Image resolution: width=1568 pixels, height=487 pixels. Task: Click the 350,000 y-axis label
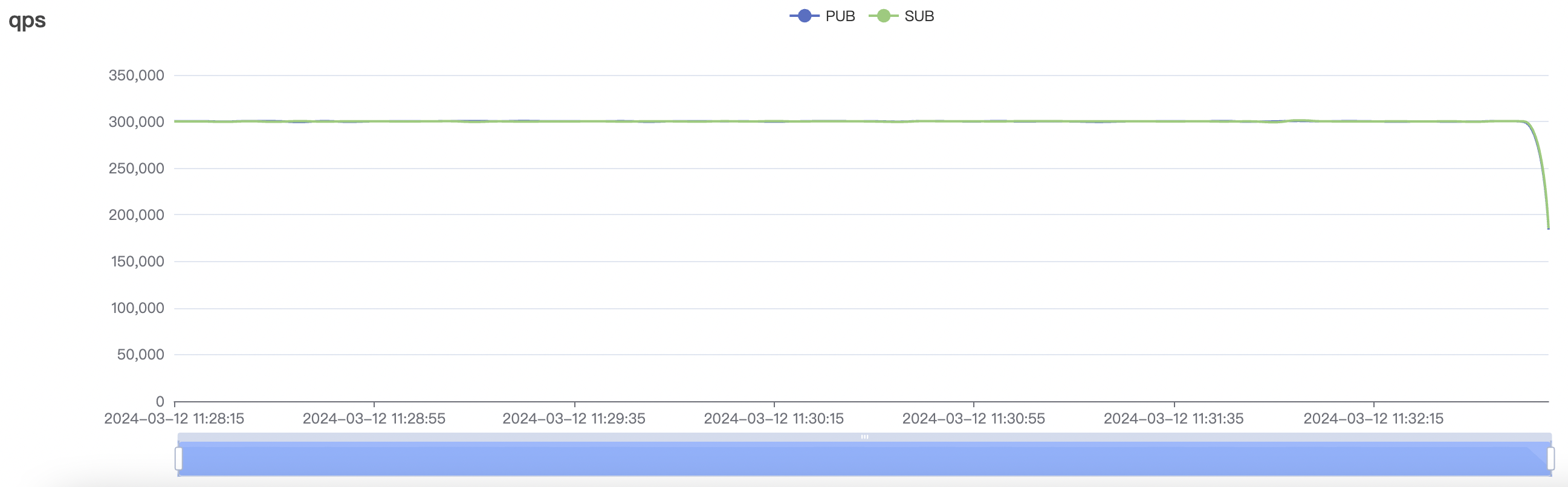click(137, 76)
